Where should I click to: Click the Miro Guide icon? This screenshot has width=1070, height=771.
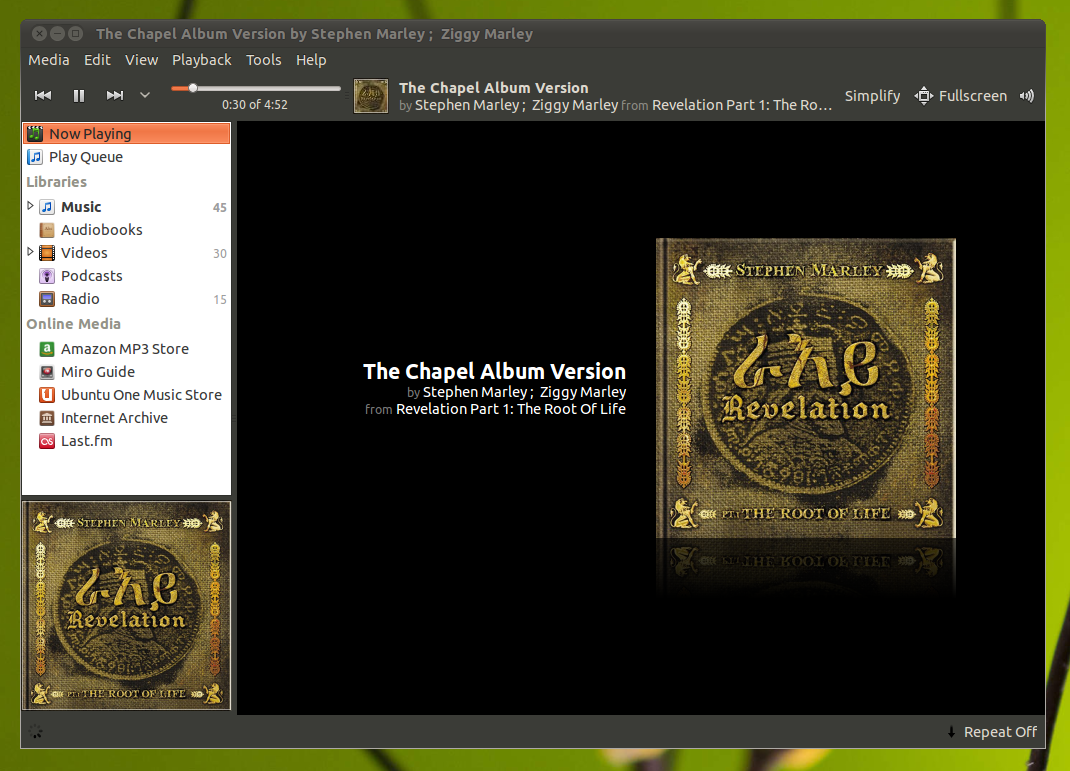(47, 372)
